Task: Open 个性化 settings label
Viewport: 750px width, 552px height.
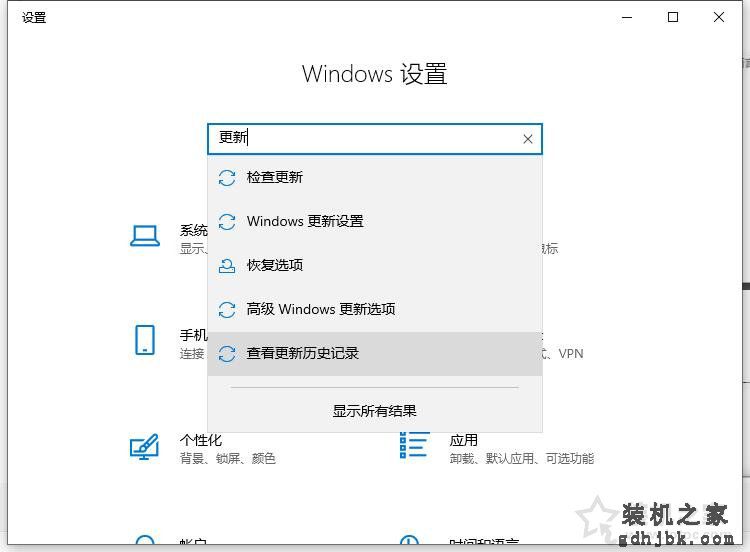Action: (x=201, y=440)
